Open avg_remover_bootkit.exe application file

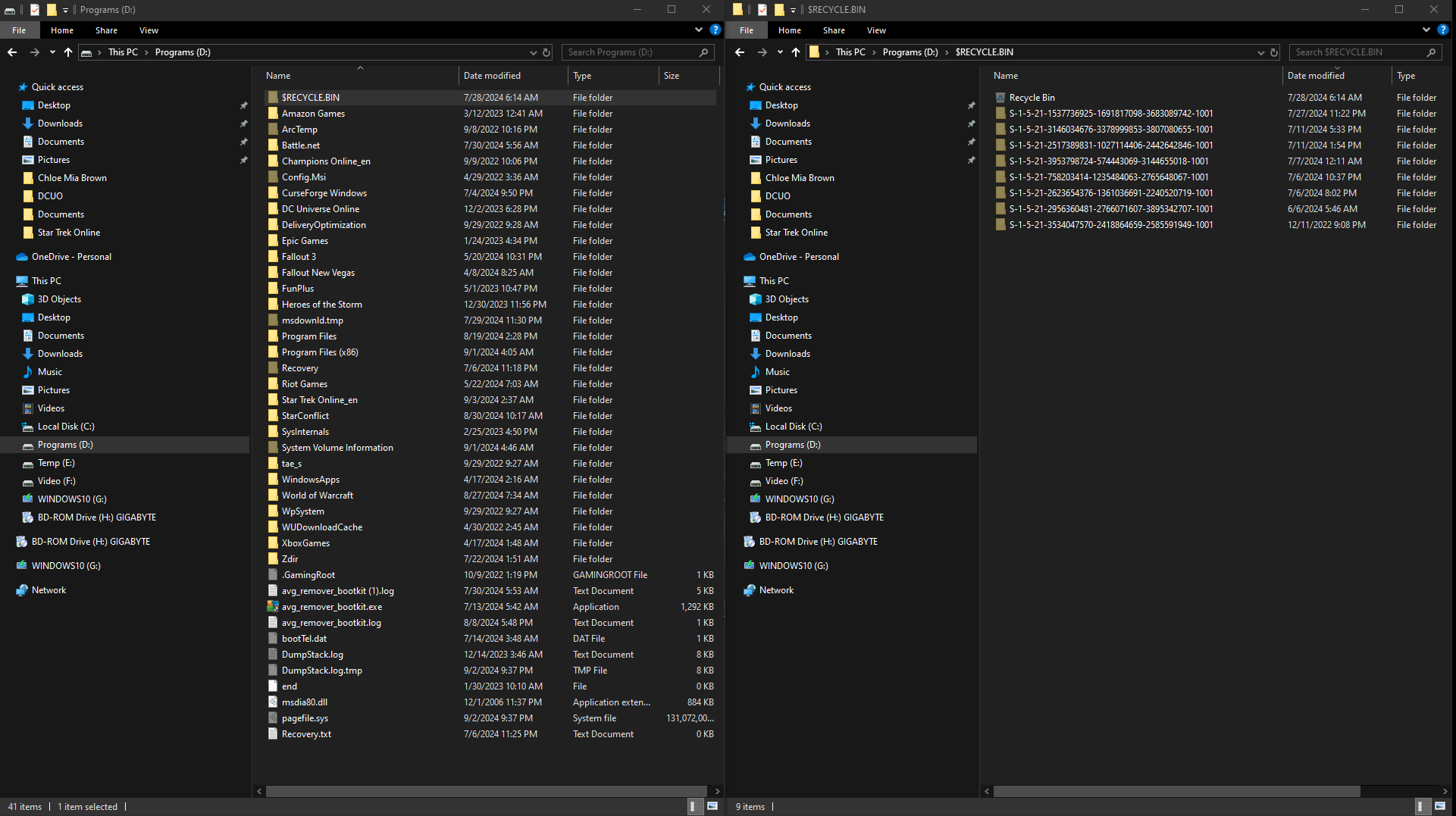click(332, 607)
